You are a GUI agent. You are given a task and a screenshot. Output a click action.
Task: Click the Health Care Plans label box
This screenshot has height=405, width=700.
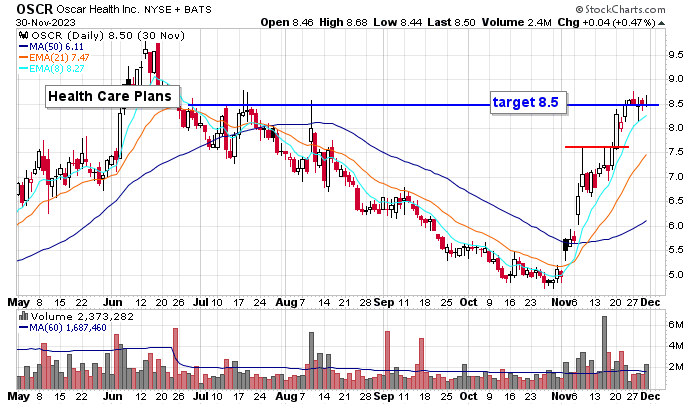click(x=110, y=96)
